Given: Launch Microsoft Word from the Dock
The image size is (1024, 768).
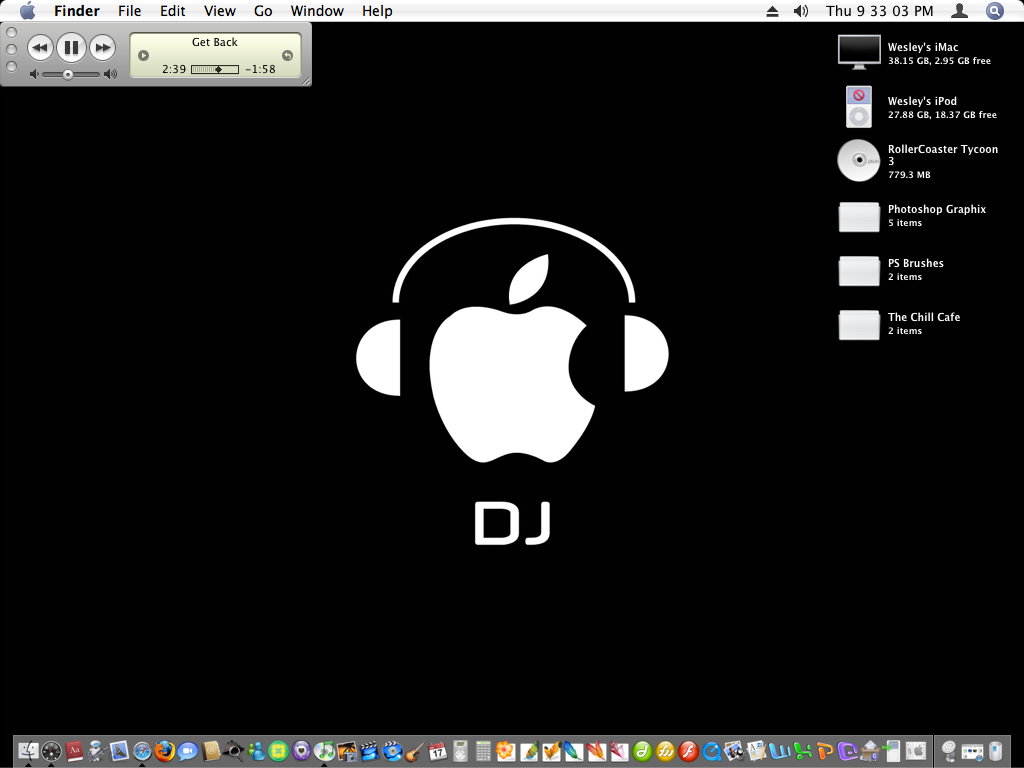Looking at the screenshot, I should click(x=779, y=751).
